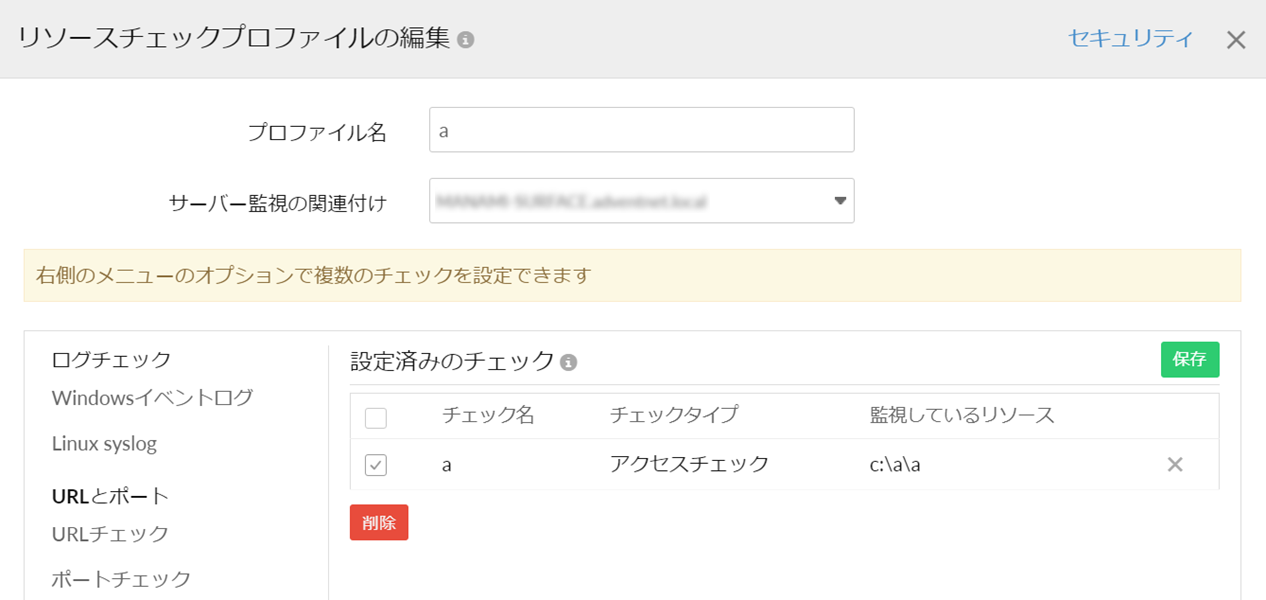
Task: Toggle the select-all checkbox in table header
Action: [x=376, y=417]
